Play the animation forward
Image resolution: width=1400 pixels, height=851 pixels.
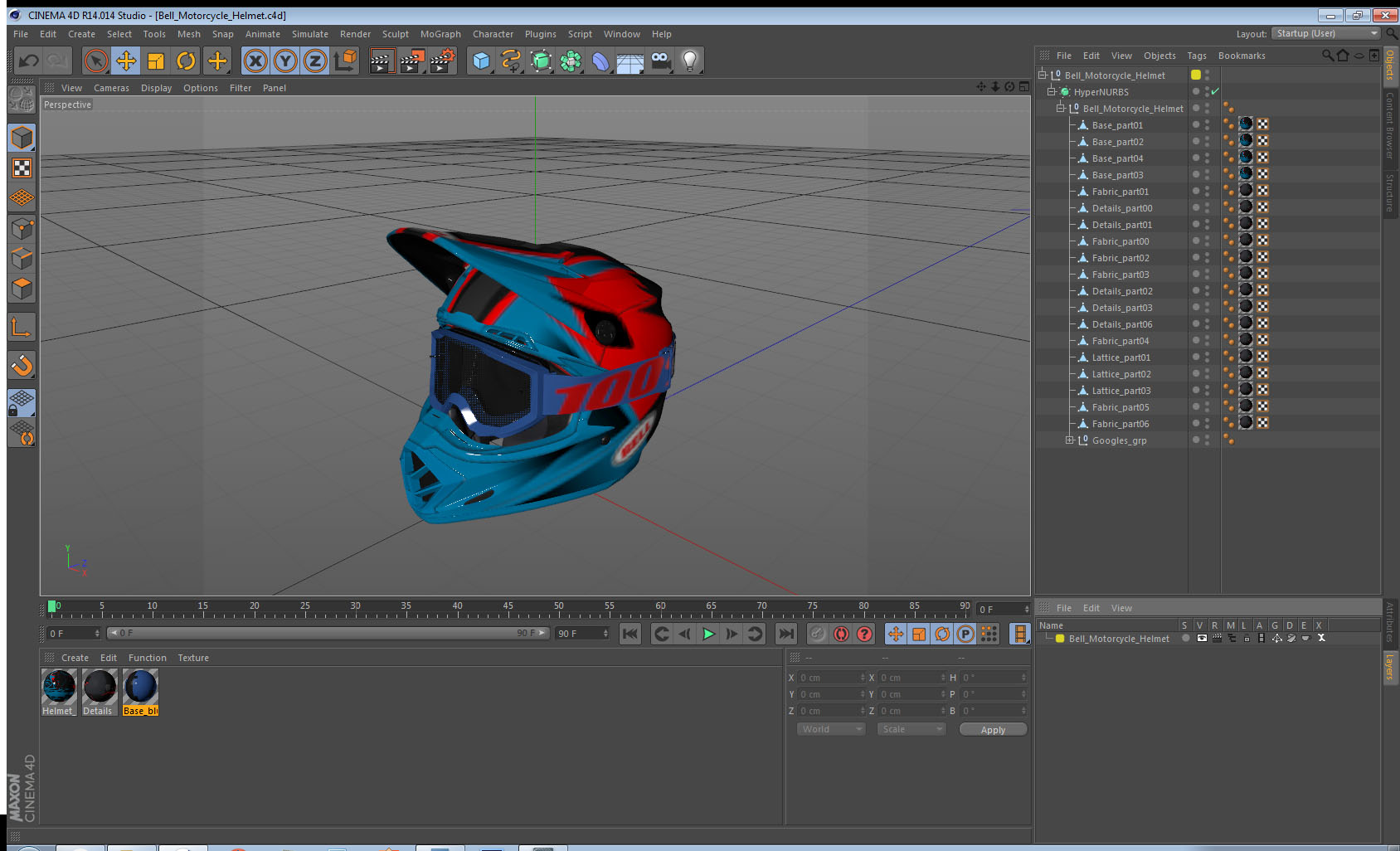[x=708, y=634]
